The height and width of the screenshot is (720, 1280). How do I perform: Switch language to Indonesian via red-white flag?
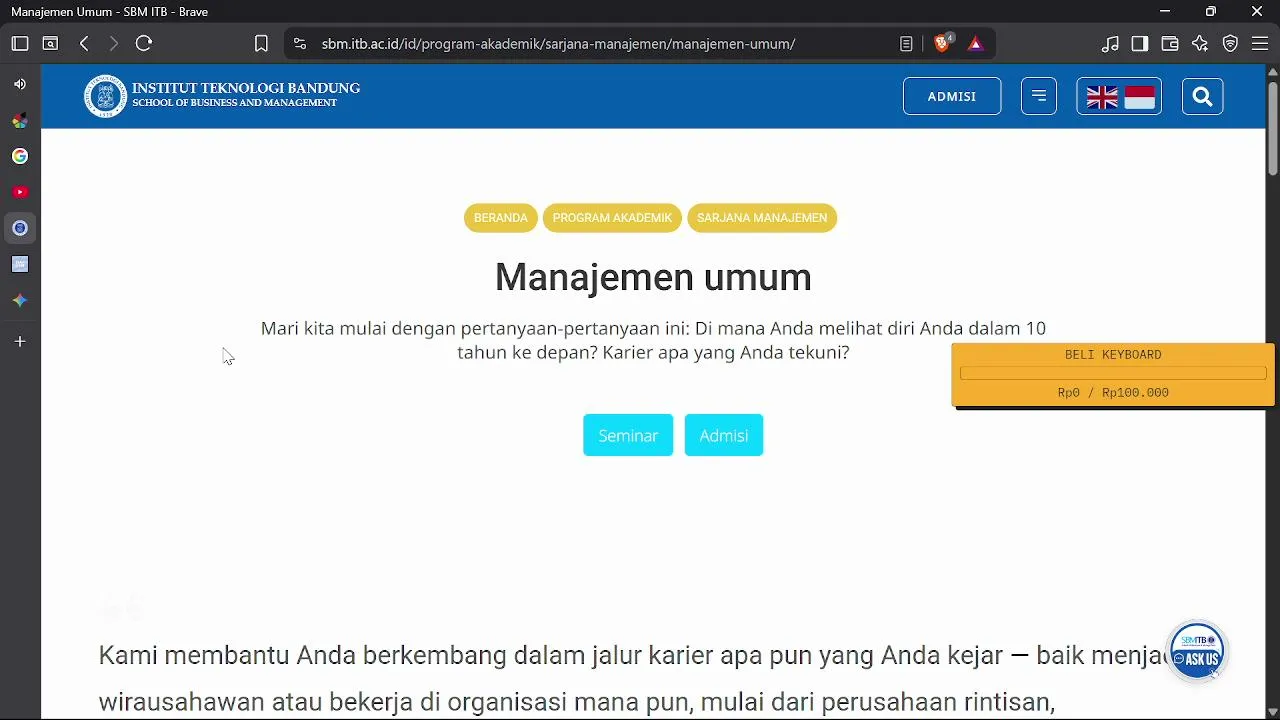1140,97
